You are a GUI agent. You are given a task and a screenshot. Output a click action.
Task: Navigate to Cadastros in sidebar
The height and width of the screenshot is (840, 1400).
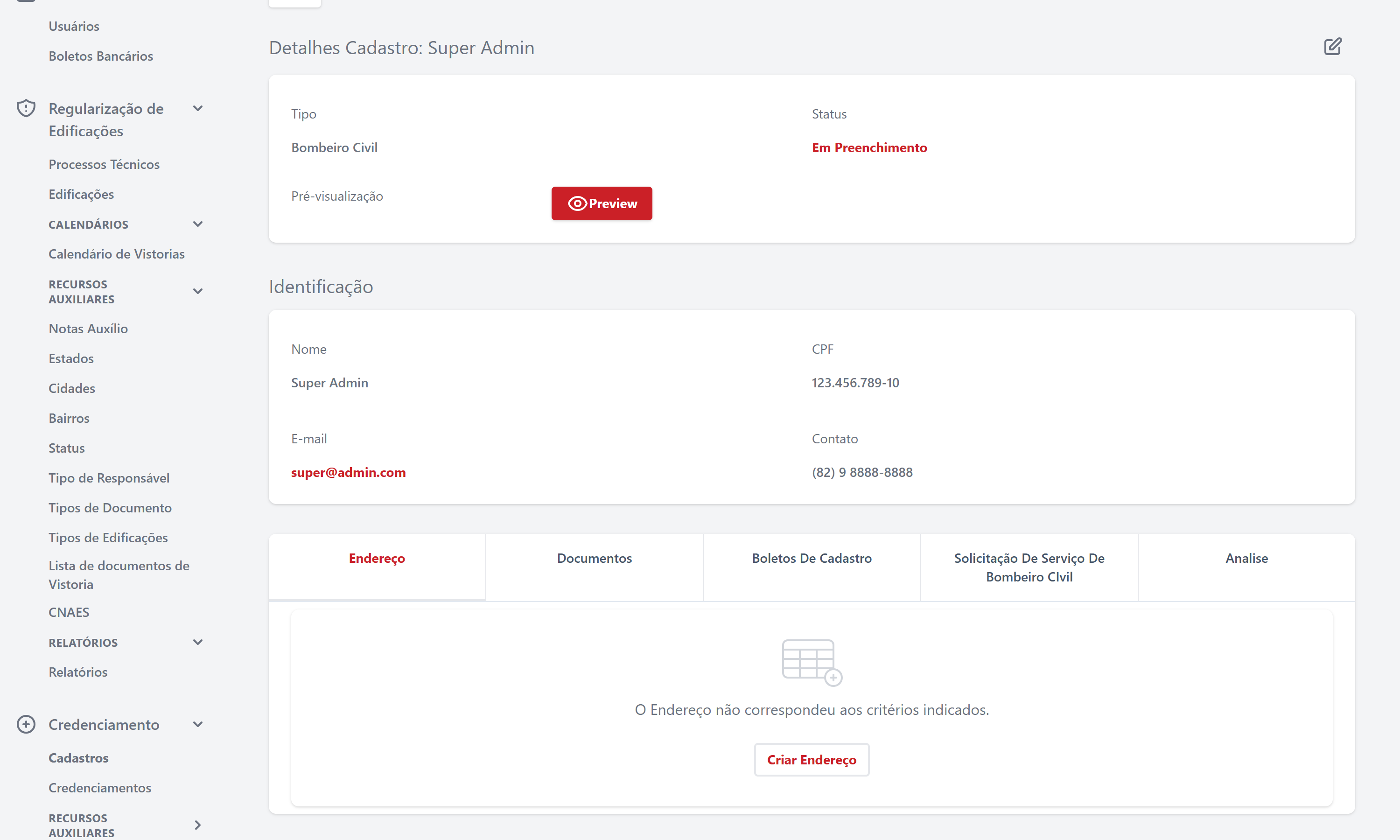(79, 757)
